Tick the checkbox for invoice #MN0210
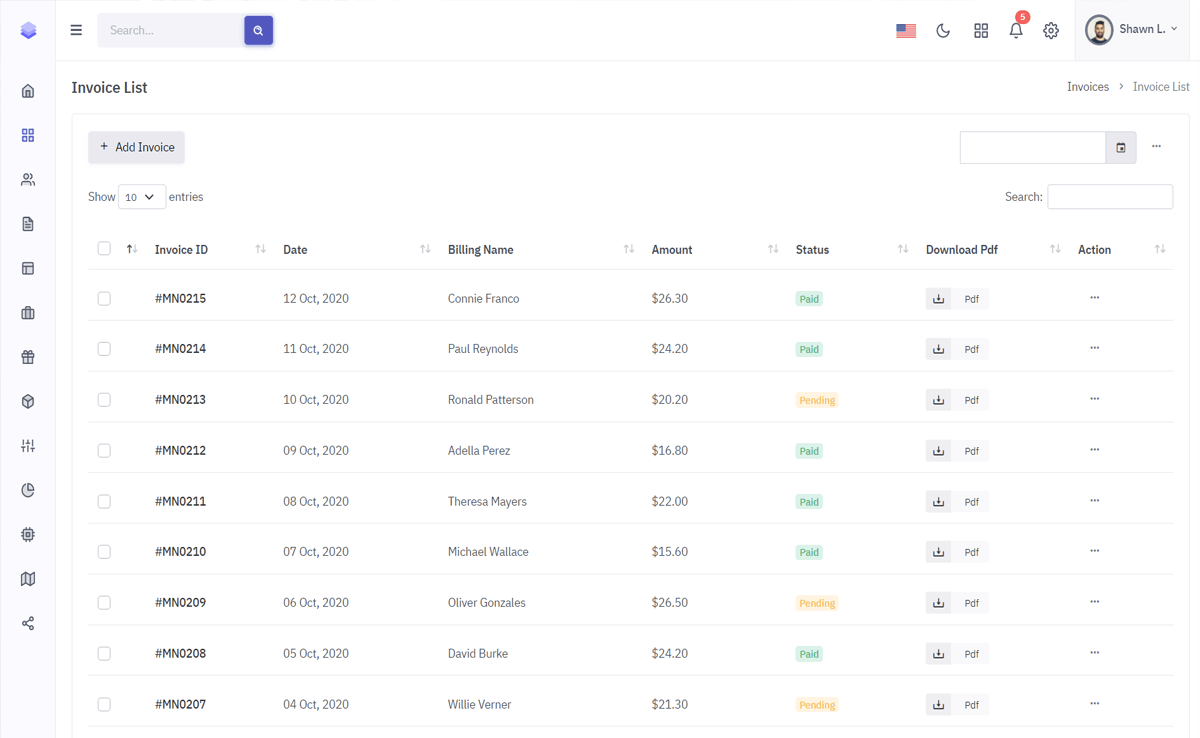 104,552
